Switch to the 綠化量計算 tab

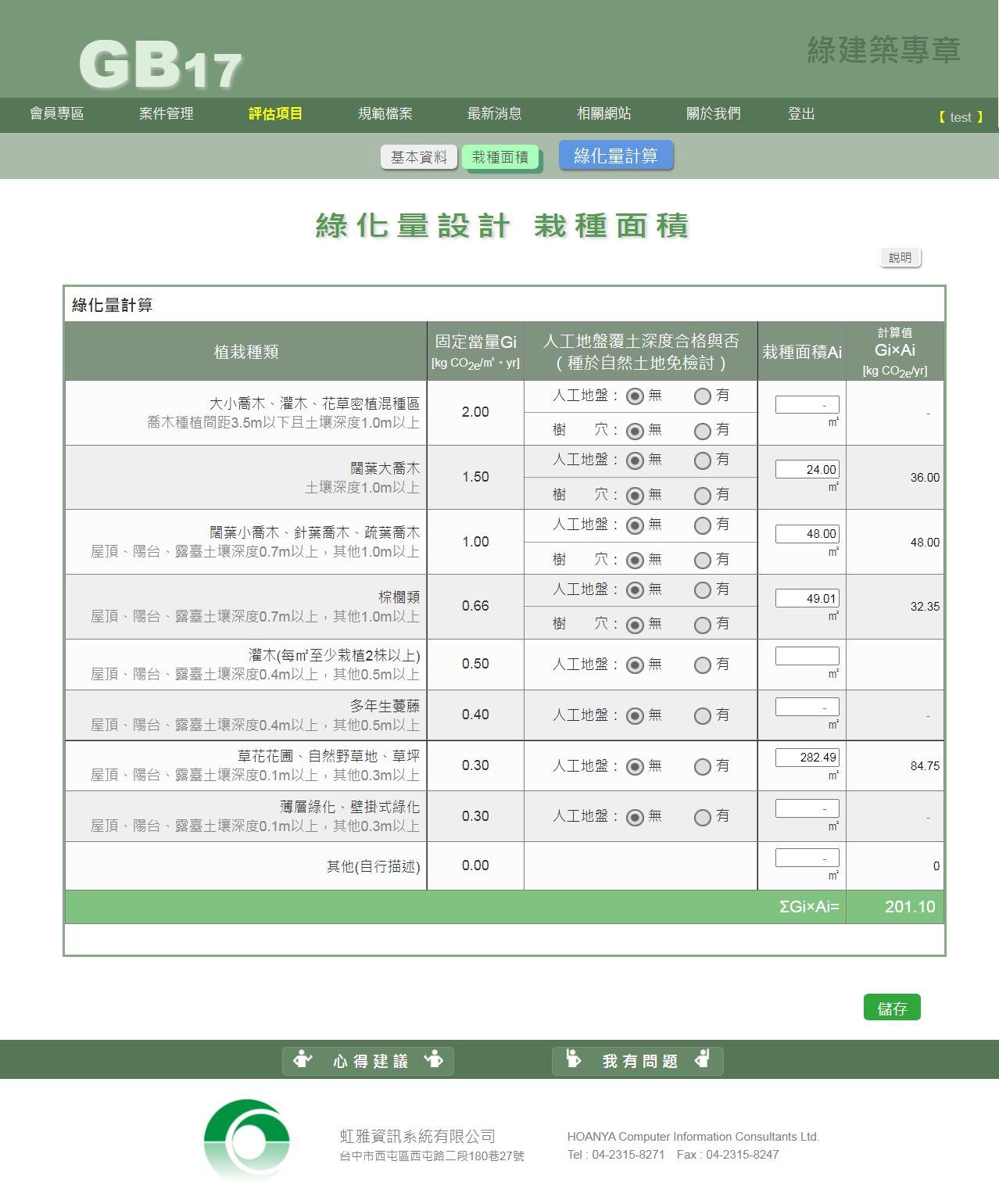(x=616, y=156)
